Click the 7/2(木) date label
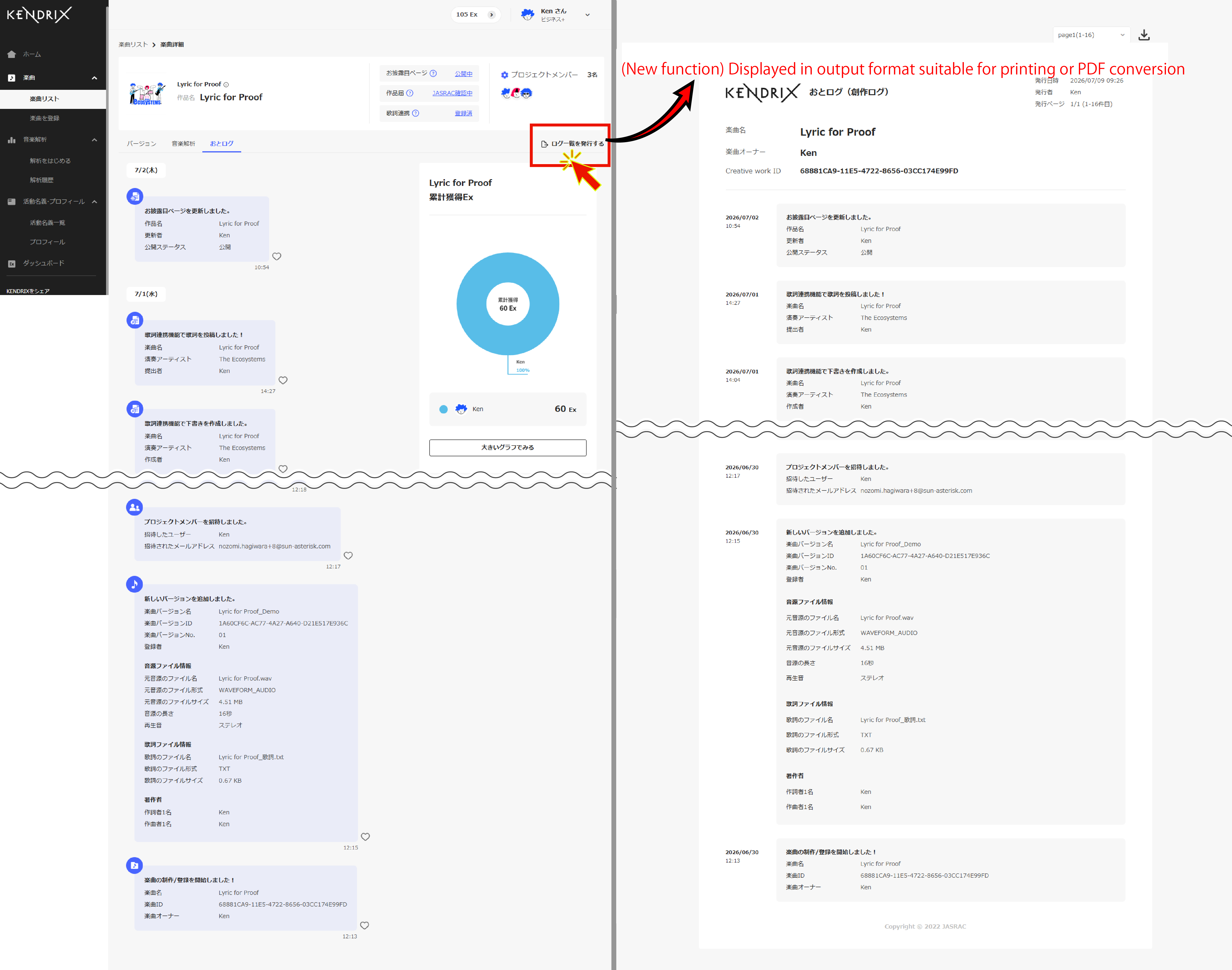This screenshot has width=1232, height=970. point(146,170)
